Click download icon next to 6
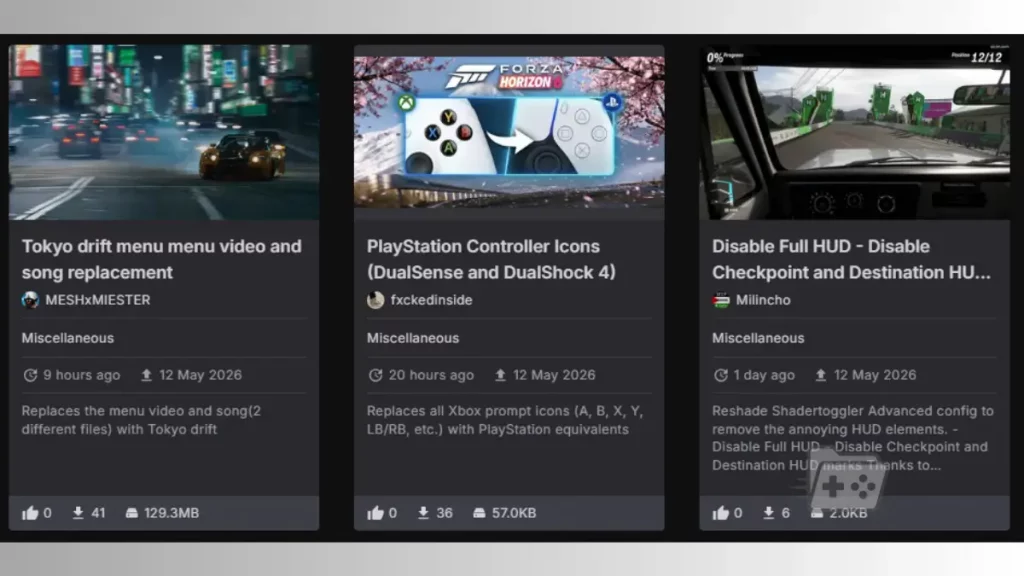 [769, 513]
